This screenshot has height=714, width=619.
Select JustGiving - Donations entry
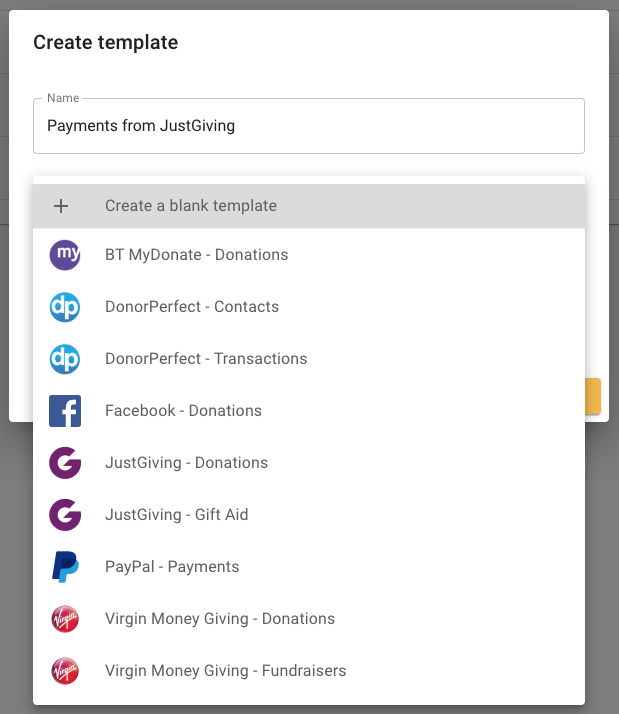tap(186, 463)
